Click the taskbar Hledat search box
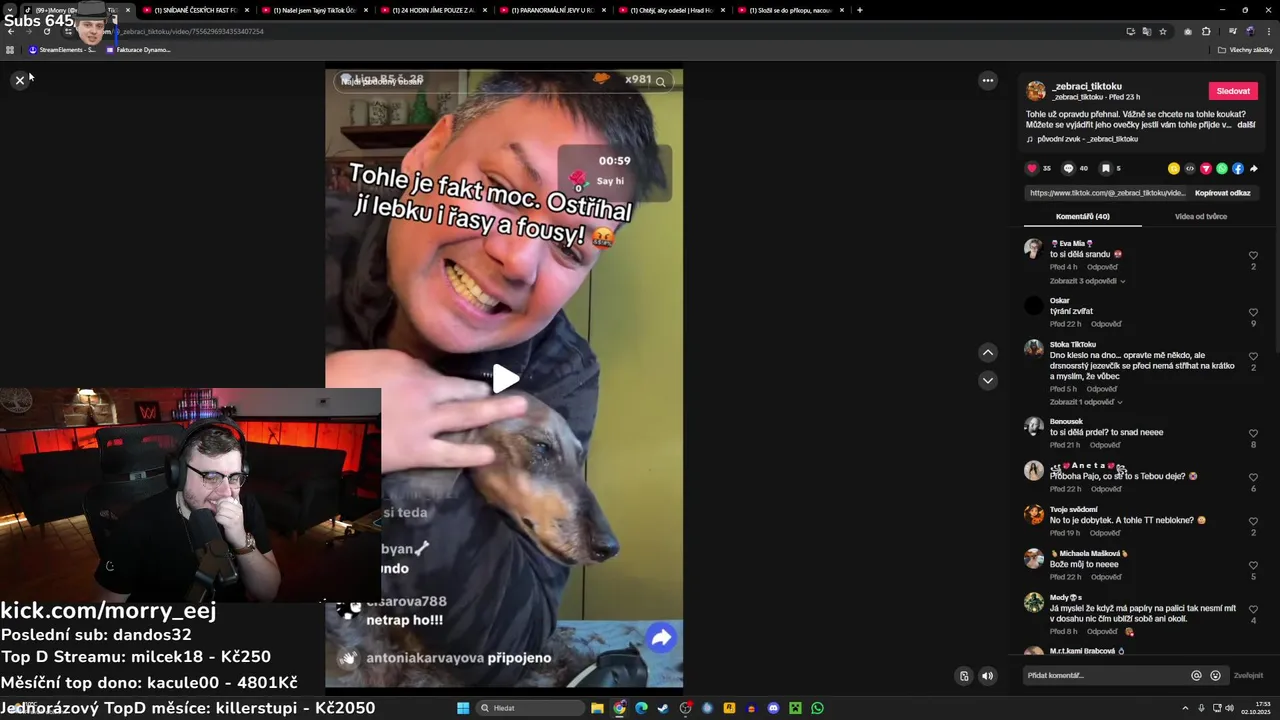Screen dimensions: 1280x720 click(x=530, y=708)
